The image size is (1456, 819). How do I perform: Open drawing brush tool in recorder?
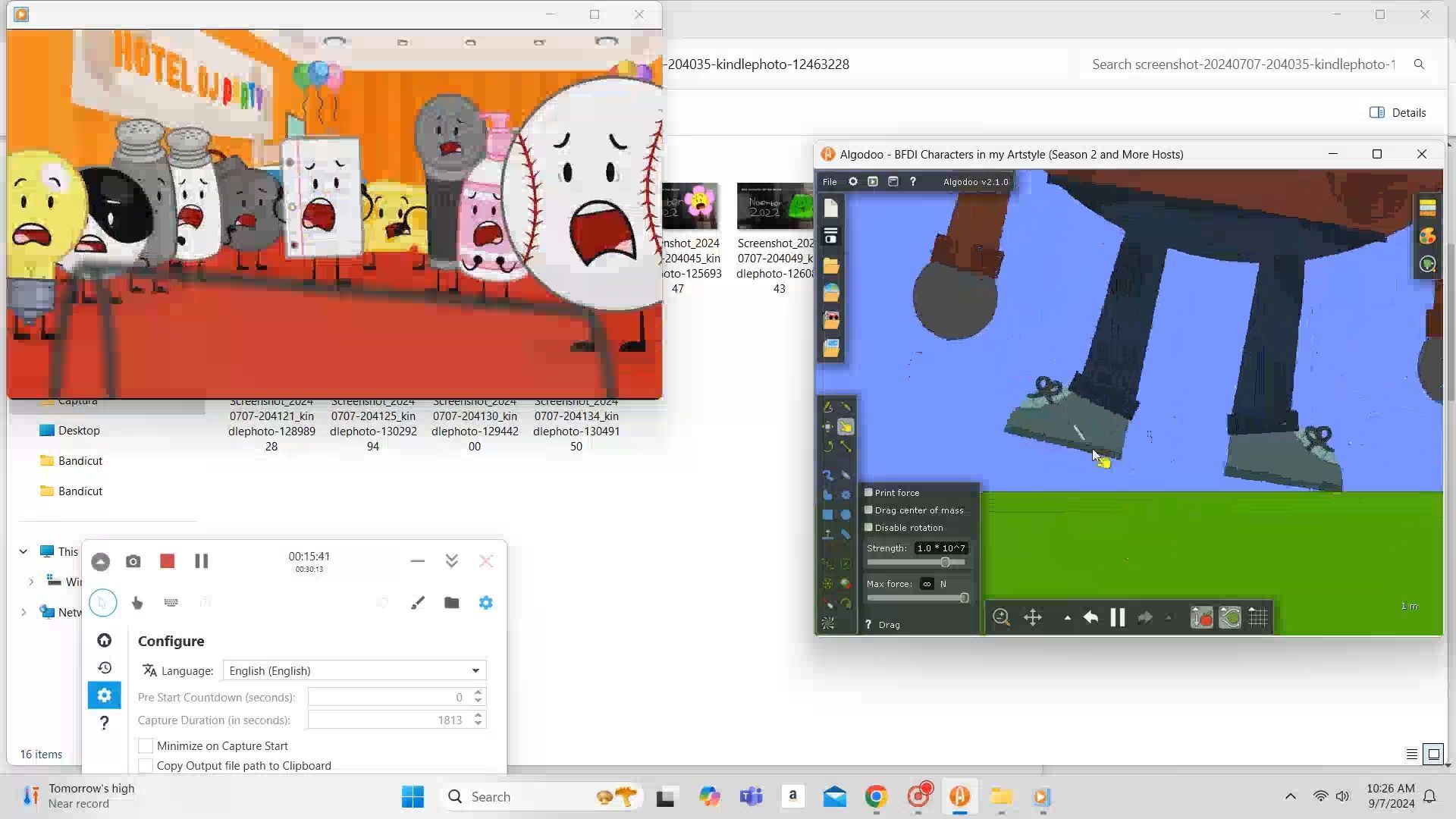(x=418, y=602)
